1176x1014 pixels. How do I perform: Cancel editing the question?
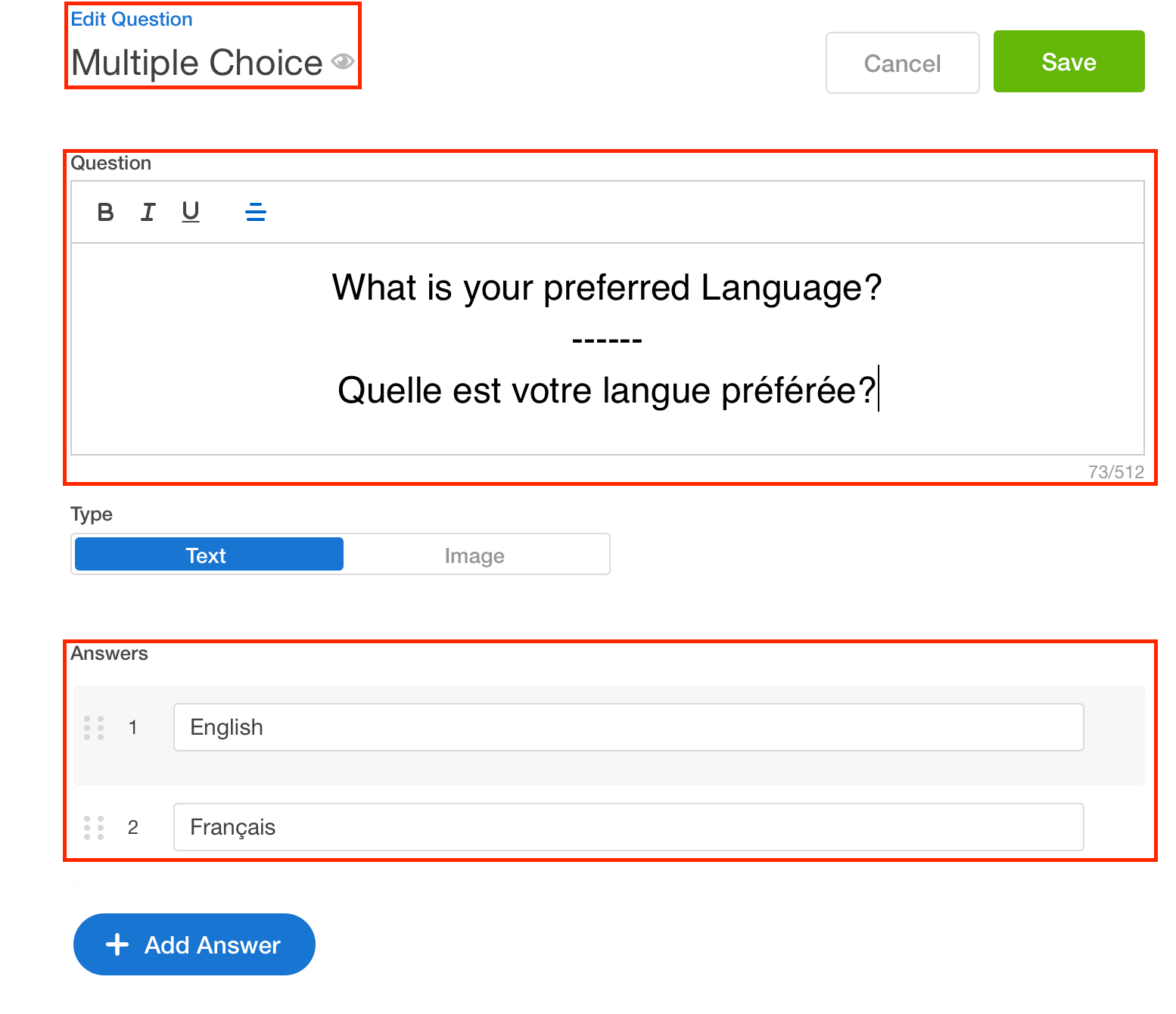click(x=902, y=63)
